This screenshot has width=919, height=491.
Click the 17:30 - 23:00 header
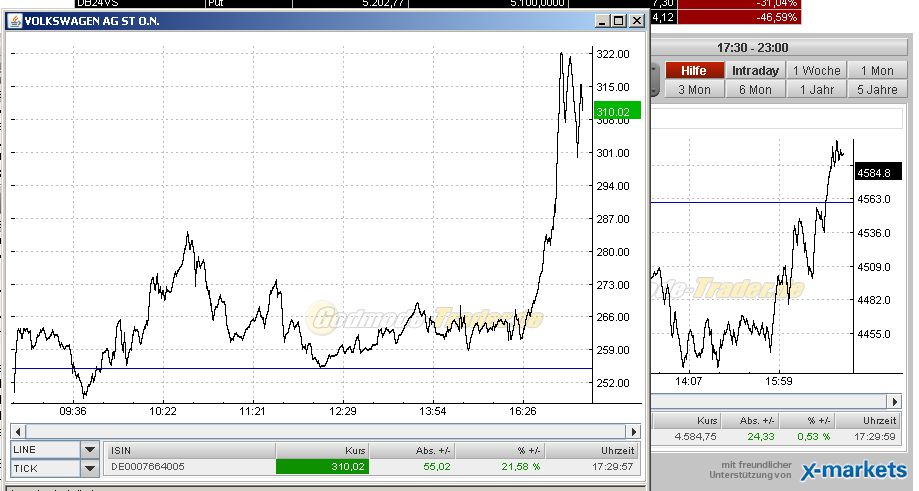[x=753, y=47]
